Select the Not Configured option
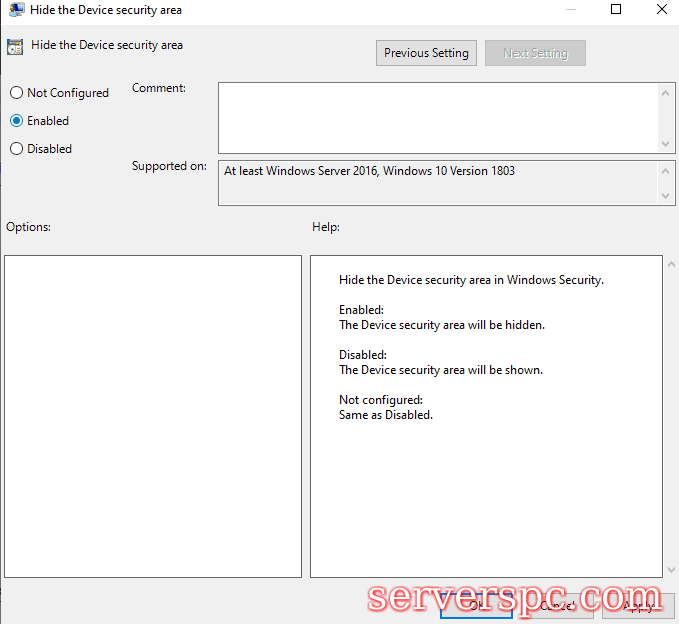Screen dimensions: 679x624 (x=16, y=93)
